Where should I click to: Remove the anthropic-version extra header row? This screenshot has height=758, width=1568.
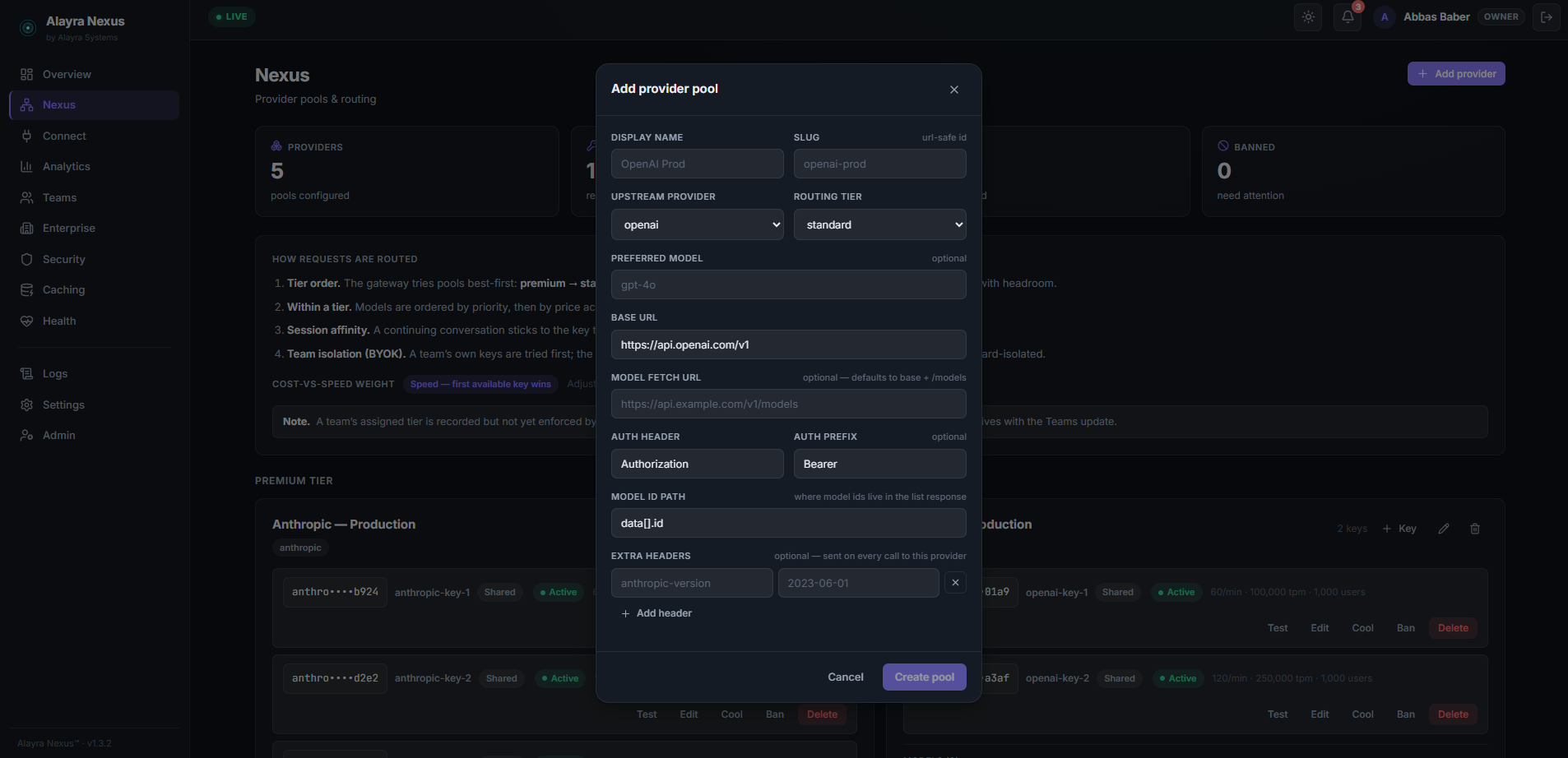(955, 583)
